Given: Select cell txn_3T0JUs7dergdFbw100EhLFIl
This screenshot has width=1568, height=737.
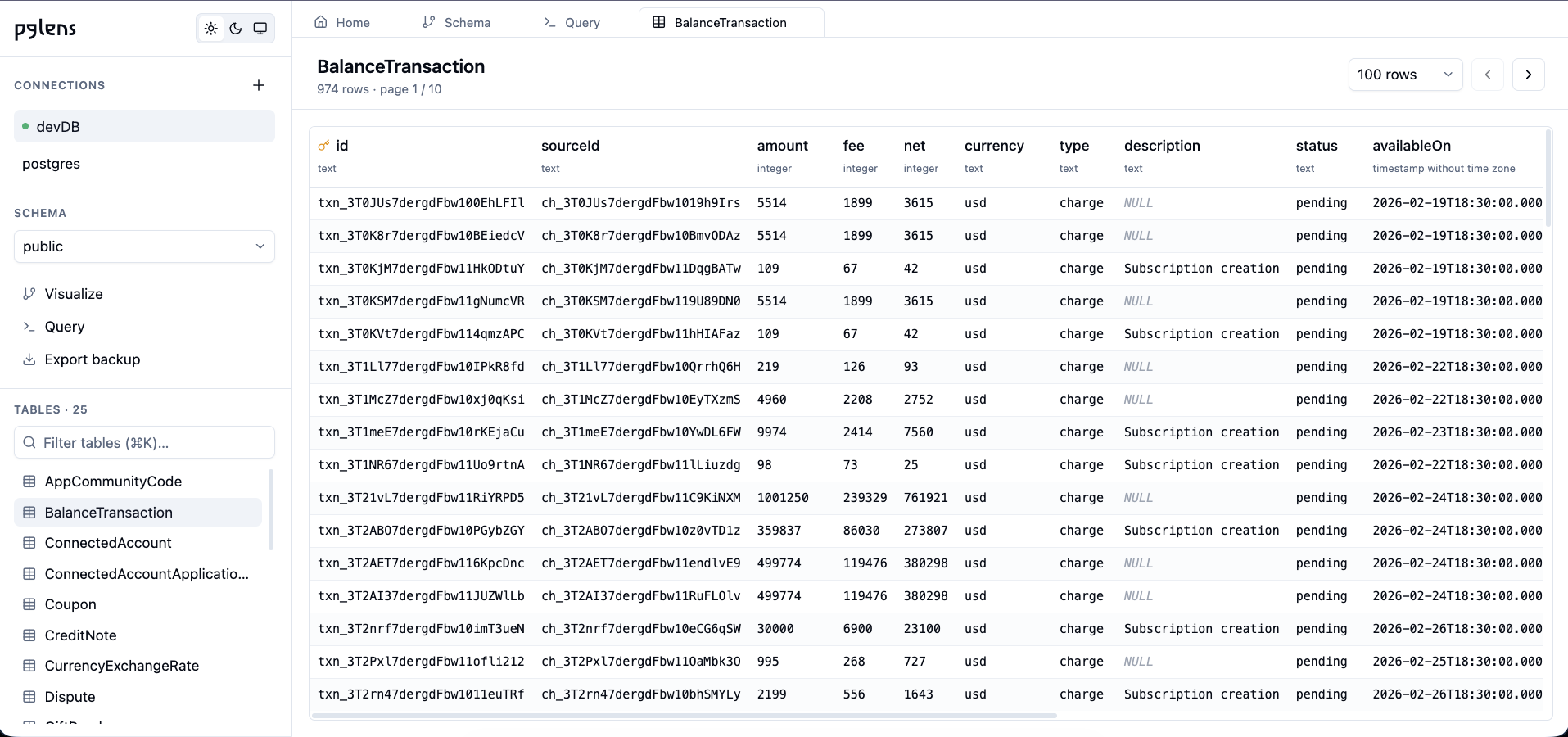Looking at the screenshot, I should click(x=421, y=203).
